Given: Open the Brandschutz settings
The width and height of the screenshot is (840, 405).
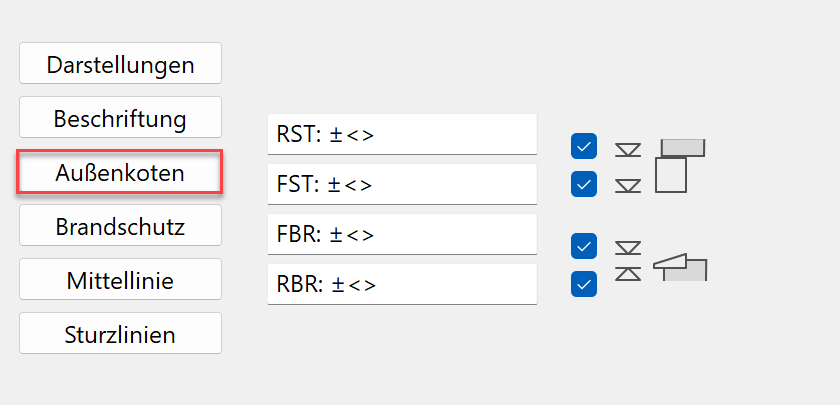Looking at the screenshot, I should (121, 226).
